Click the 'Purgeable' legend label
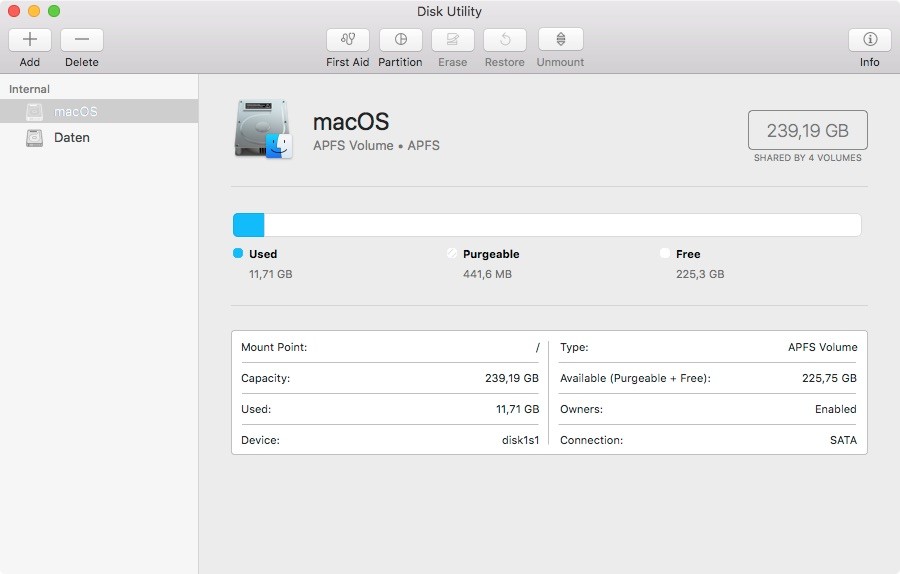This screenshot has width=900, height=574. pos(491,254)
